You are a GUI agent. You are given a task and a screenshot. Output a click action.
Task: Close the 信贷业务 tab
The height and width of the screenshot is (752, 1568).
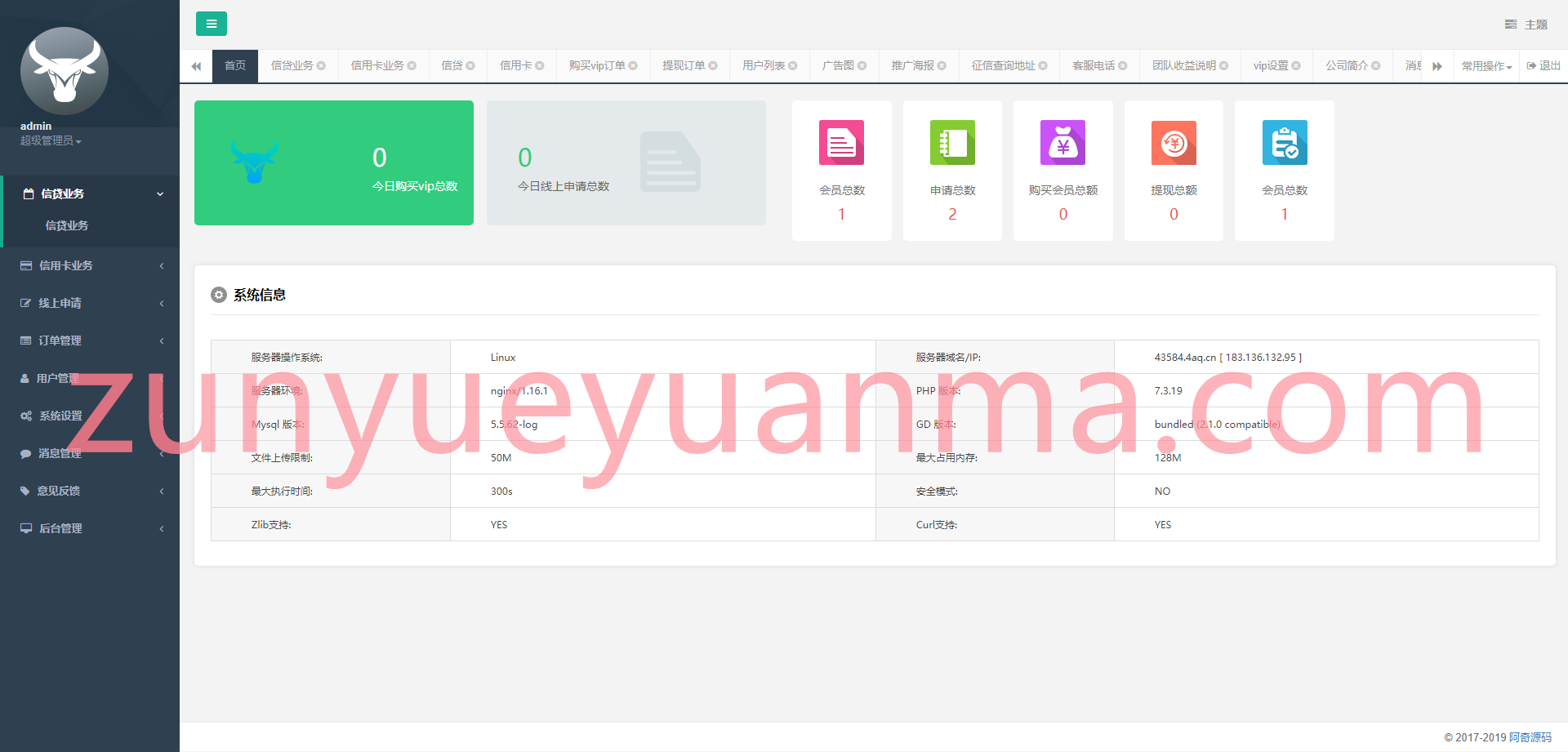(321, 66)
